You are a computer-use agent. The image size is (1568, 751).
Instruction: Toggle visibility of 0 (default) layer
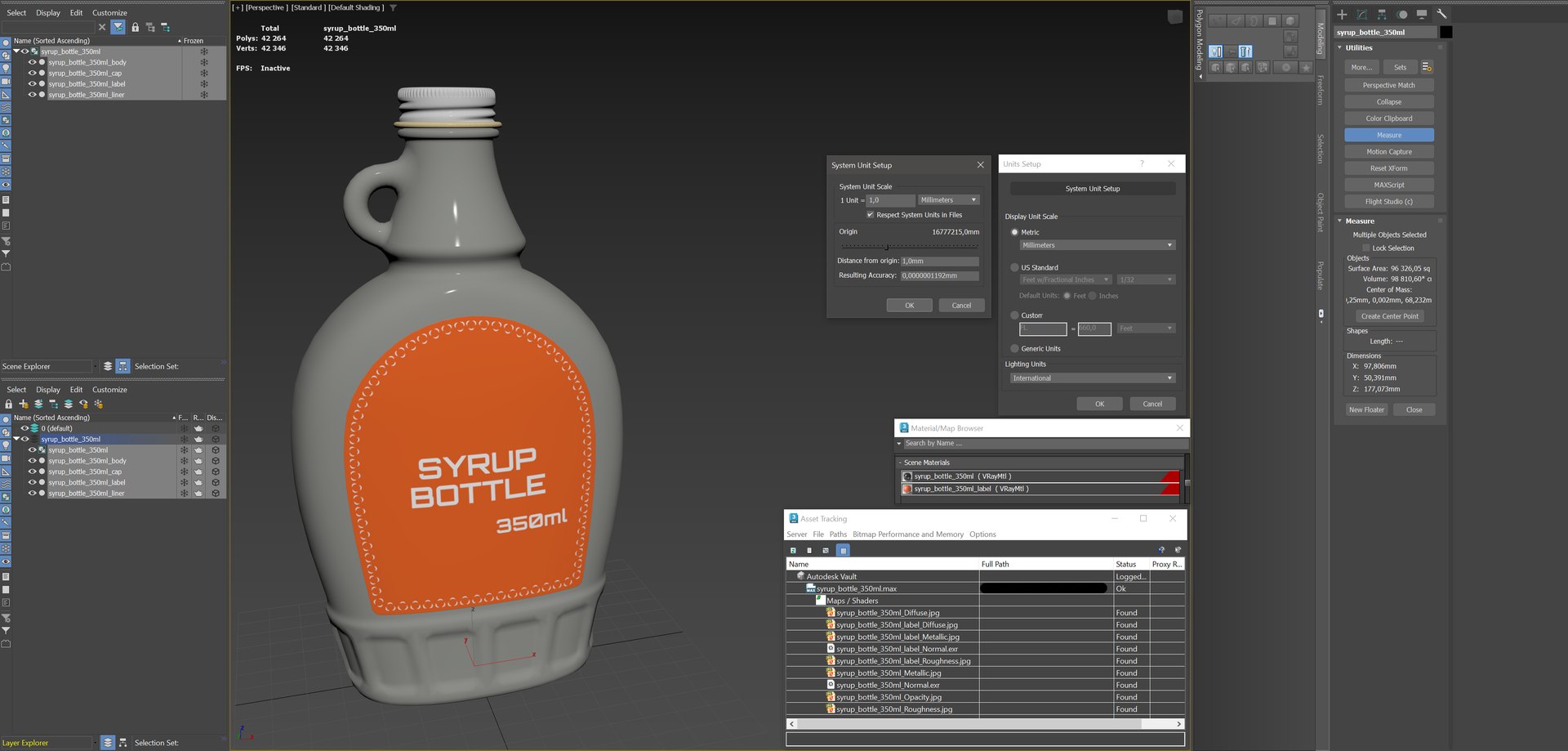click(x=24, y=428)
